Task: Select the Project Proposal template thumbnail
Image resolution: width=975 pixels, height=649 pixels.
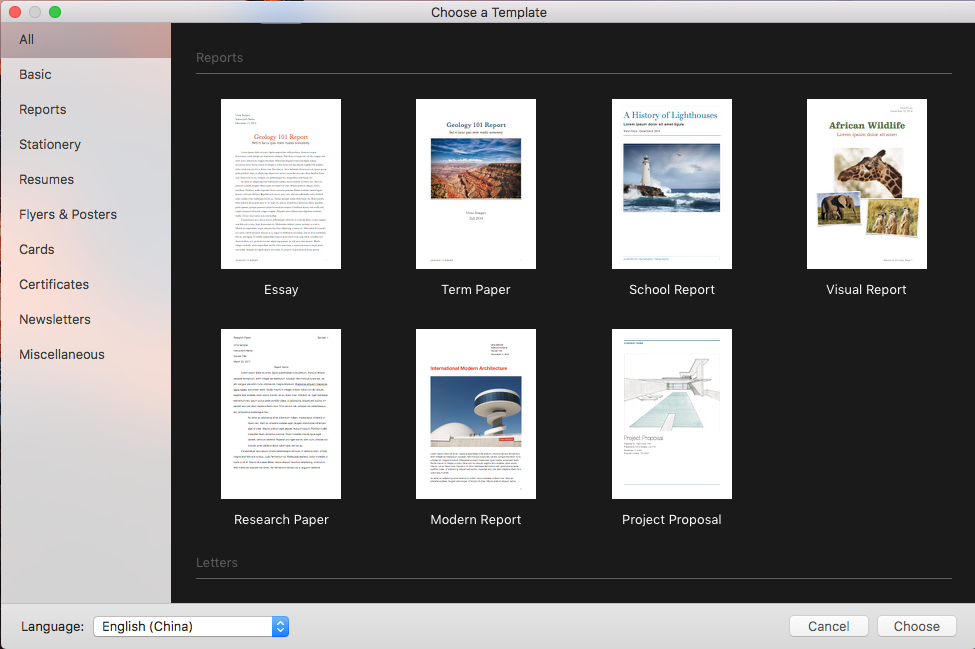Action: pos(672,414)
